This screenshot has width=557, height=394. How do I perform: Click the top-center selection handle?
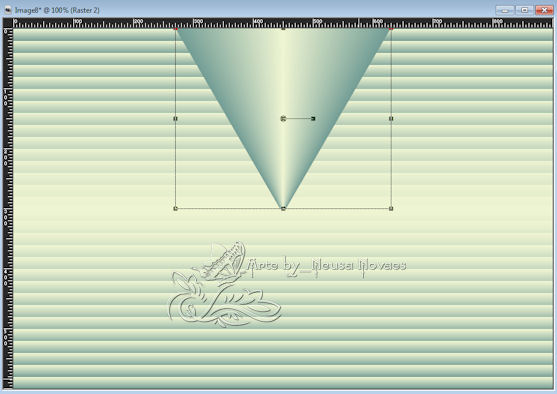pyautogui.click(x=283, y=28)
